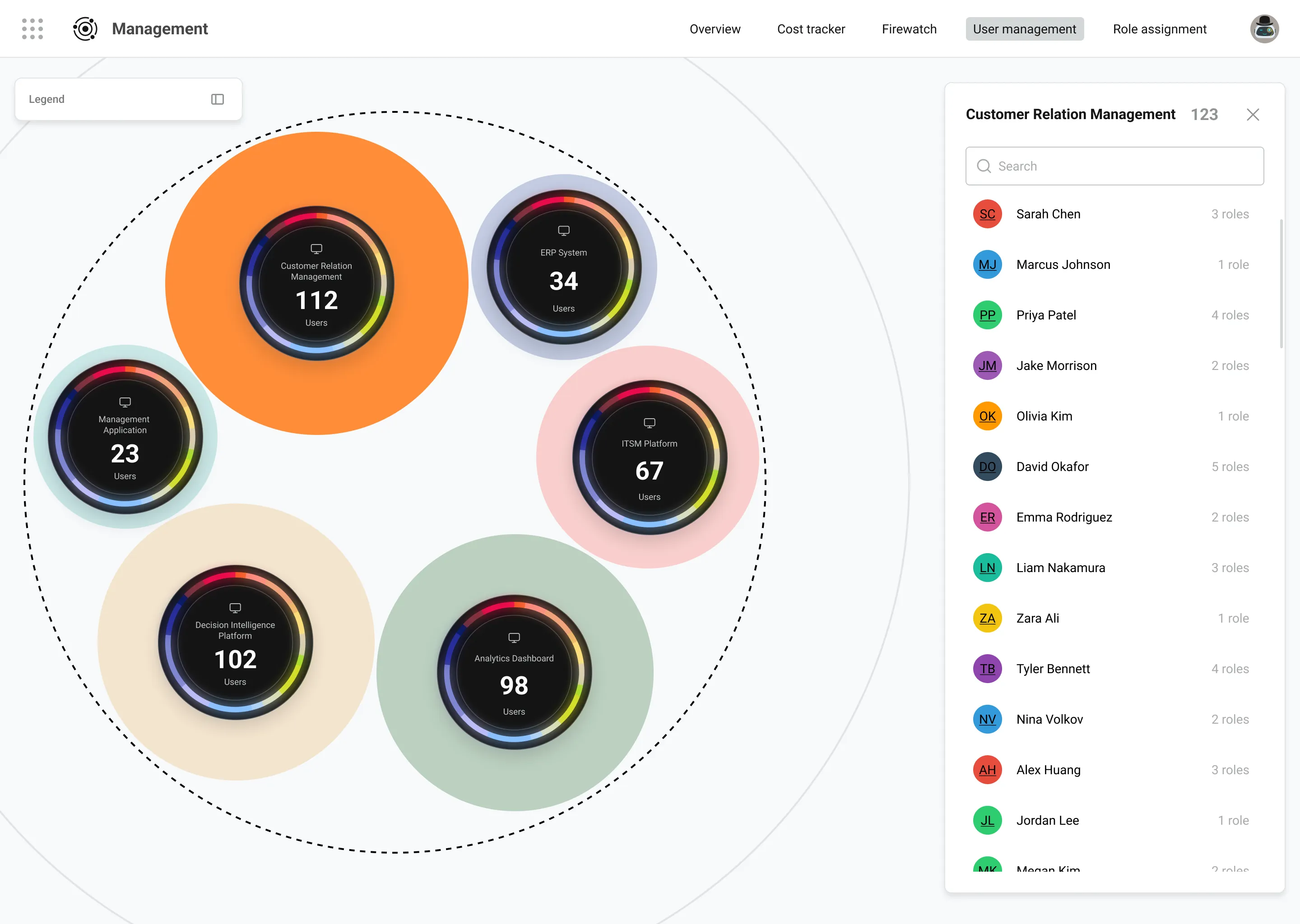Click the JM avatar for Jake Morrison
This screenshot has width=1300, height=924.
point(987,365)
